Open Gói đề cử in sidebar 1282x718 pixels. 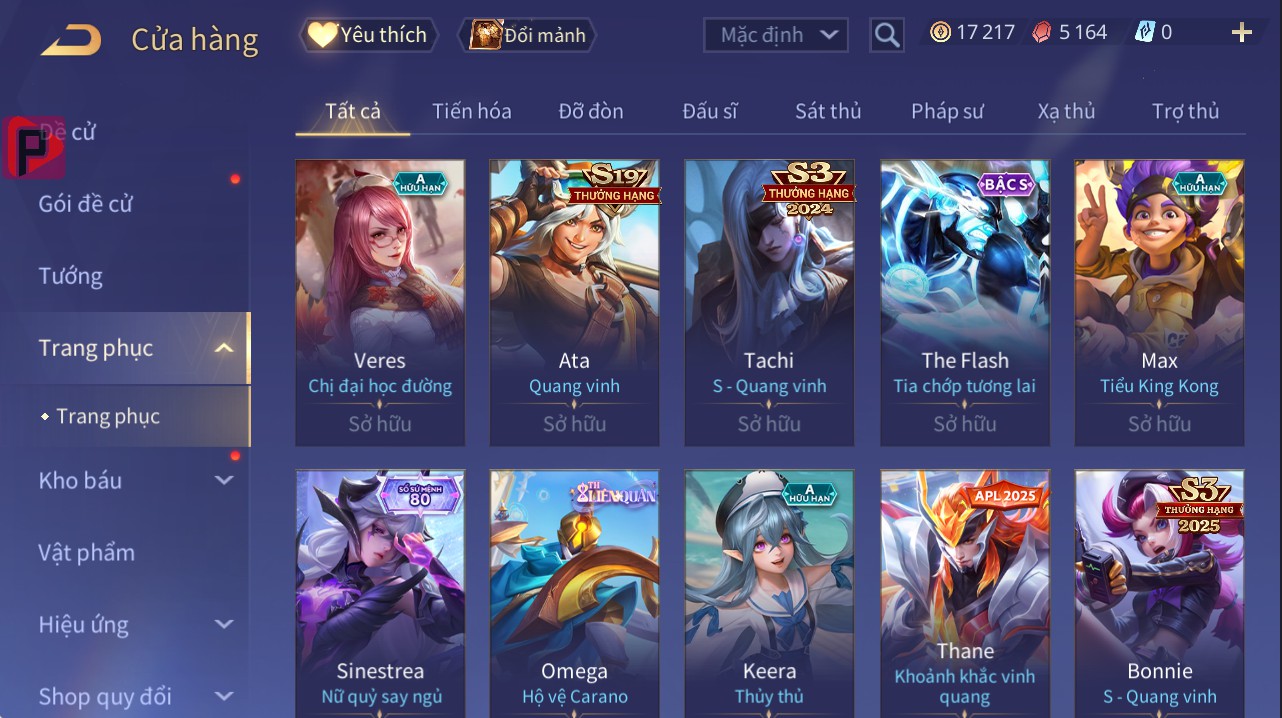pos(86,204)
